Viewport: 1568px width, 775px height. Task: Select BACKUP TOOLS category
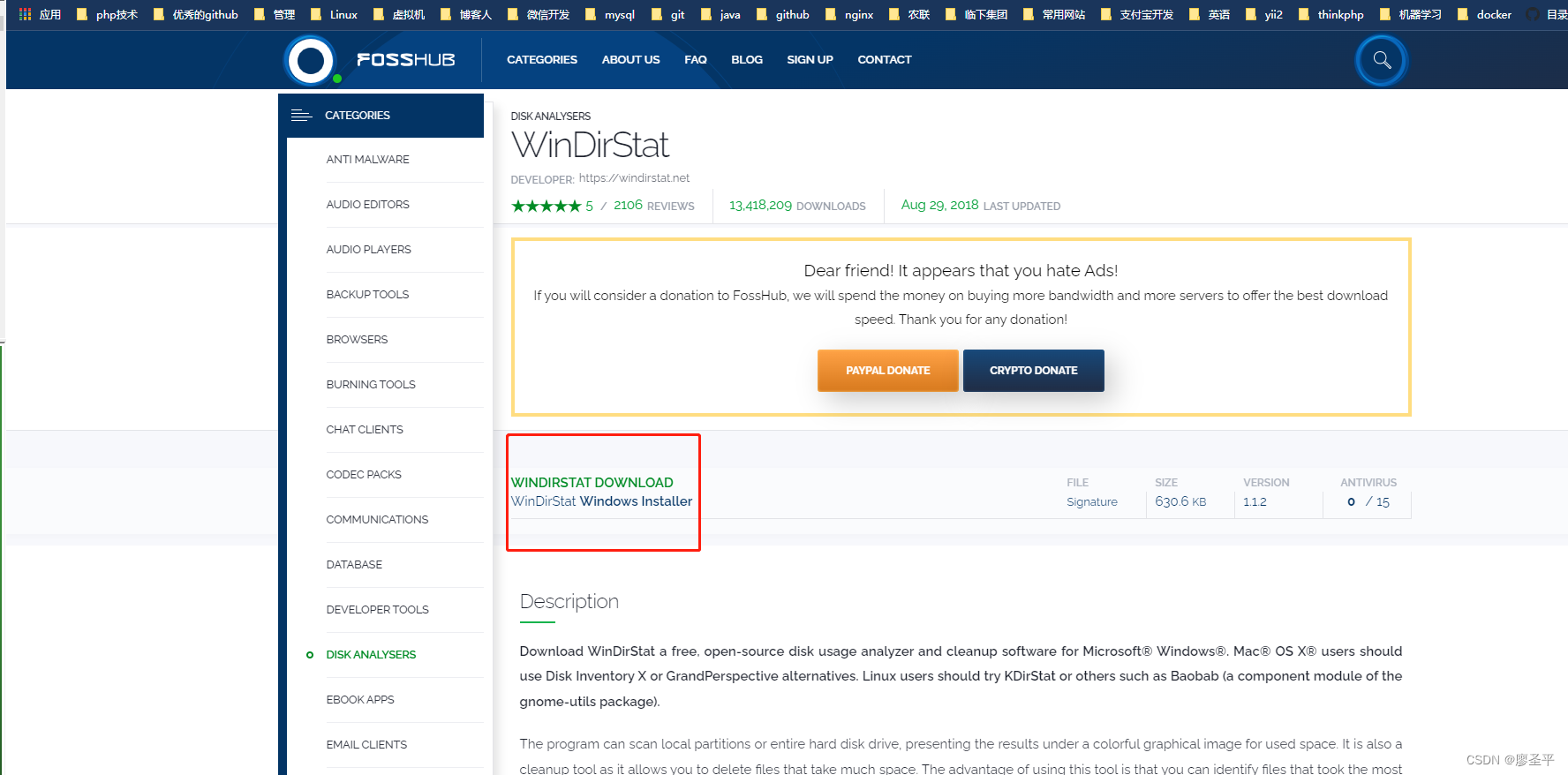pyautogui.click(x=368, y=295)
